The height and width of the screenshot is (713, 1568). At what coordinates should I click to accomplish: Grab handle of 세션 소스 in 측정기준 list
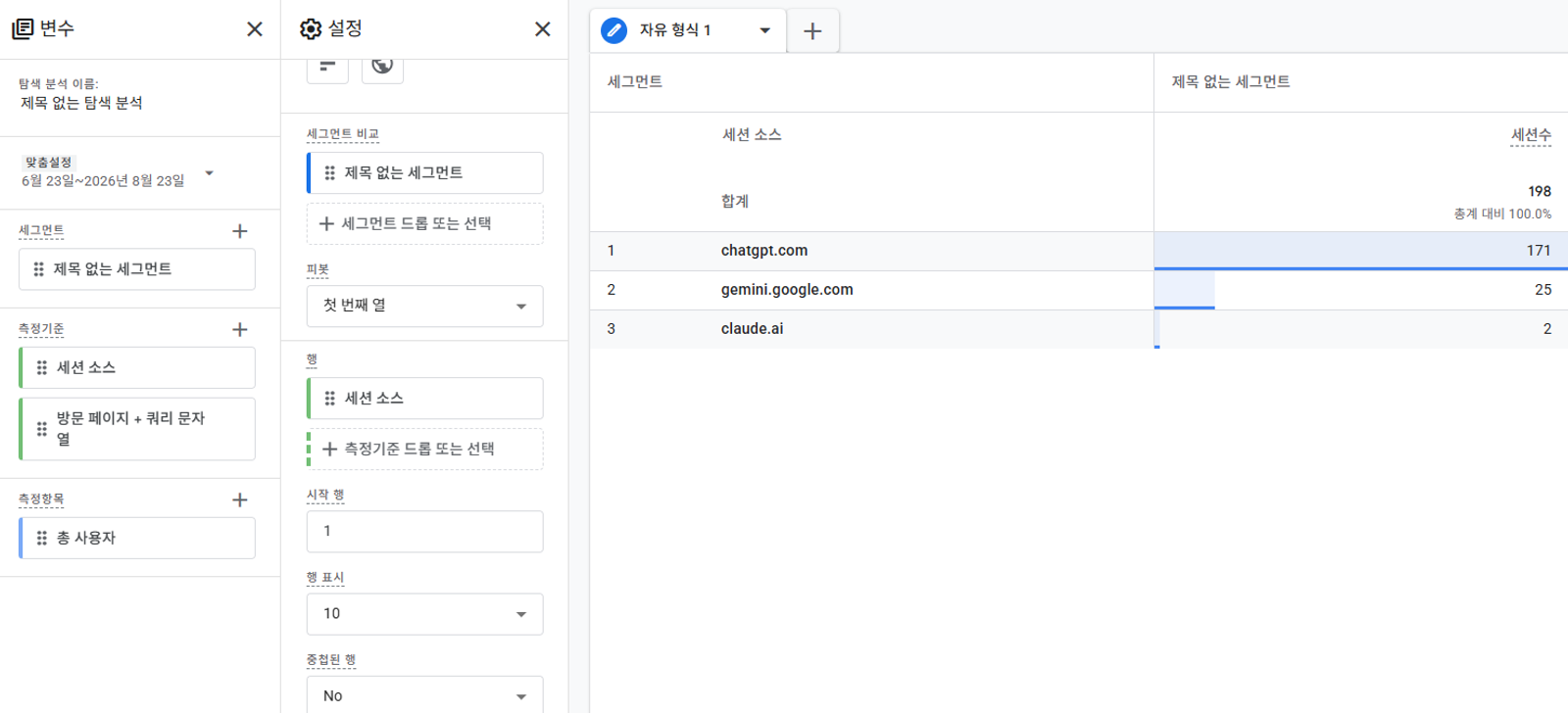click(42, 368)
